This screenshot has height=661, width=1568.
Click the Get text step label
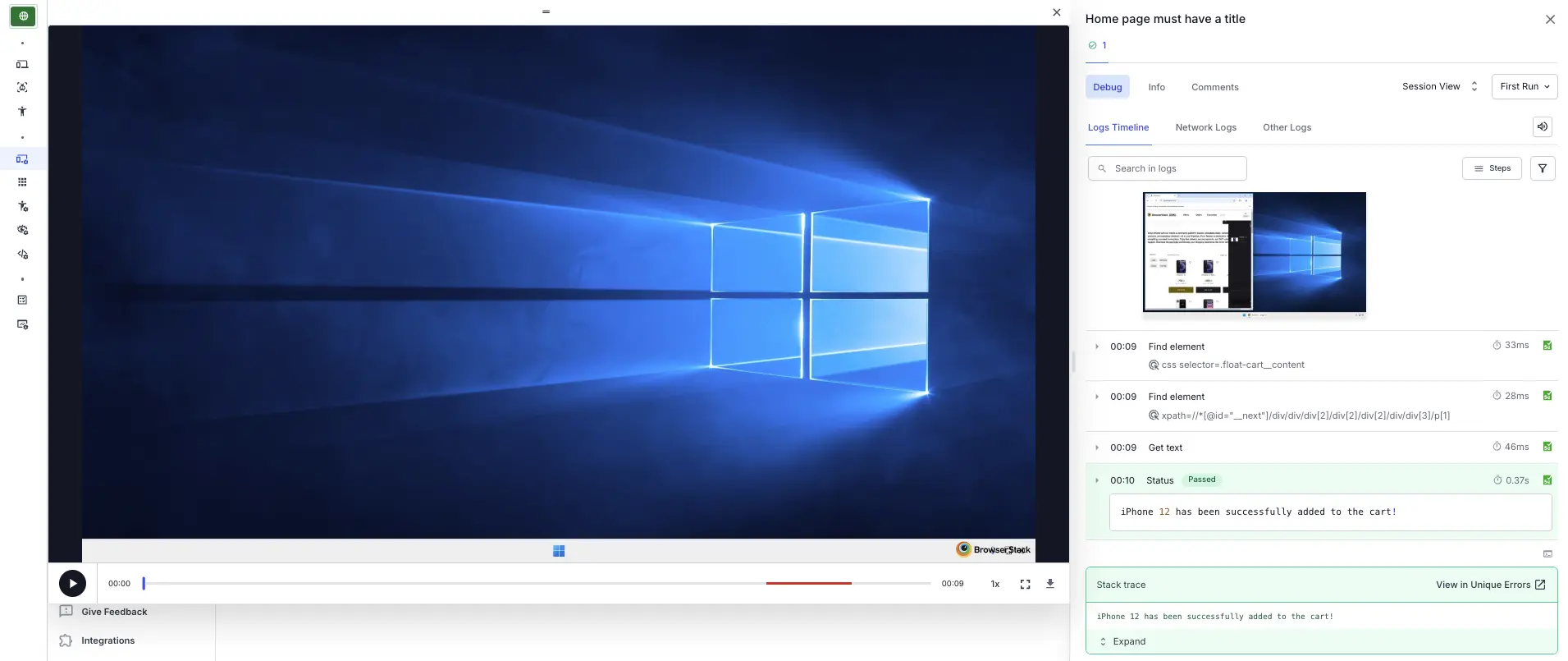click(x=1165, y=448)
